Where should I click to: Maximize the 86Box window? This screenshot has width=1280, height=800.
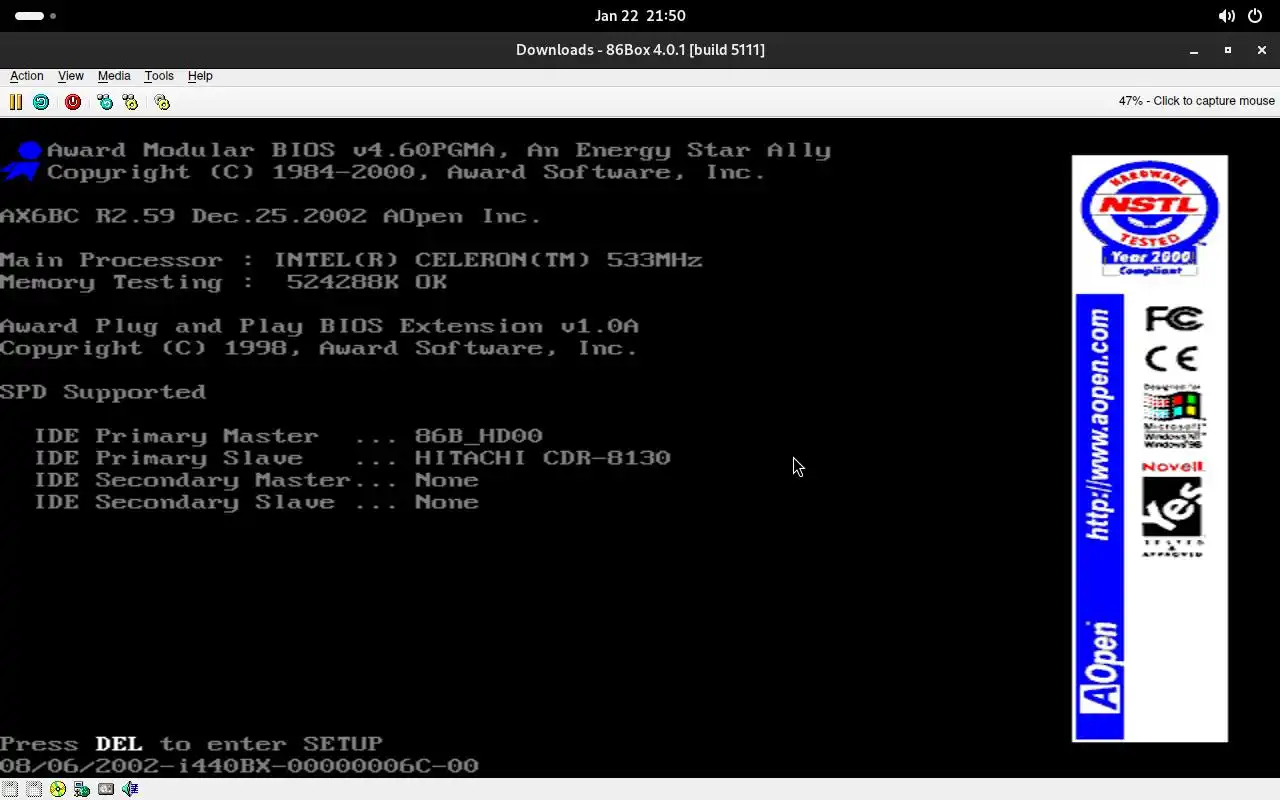(1228, 50)
